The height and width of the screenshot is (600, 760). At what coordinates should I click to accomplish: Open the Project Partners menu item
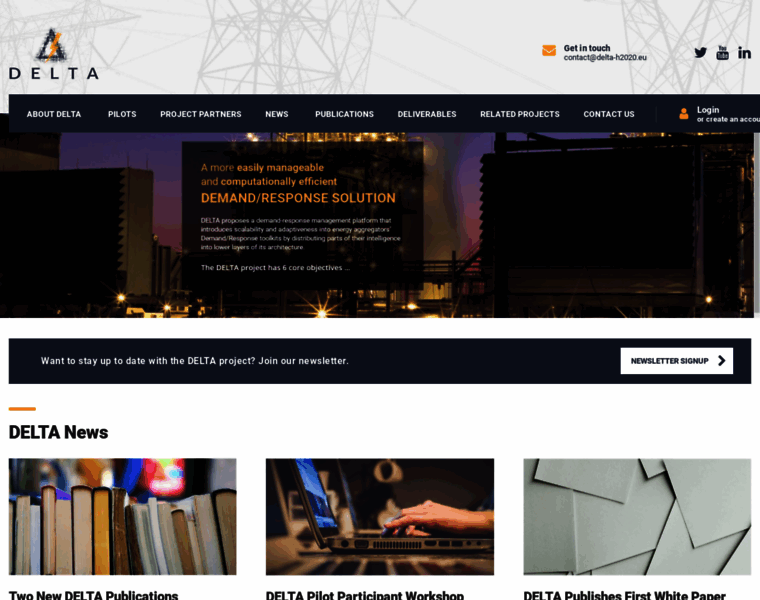point(201,114)
